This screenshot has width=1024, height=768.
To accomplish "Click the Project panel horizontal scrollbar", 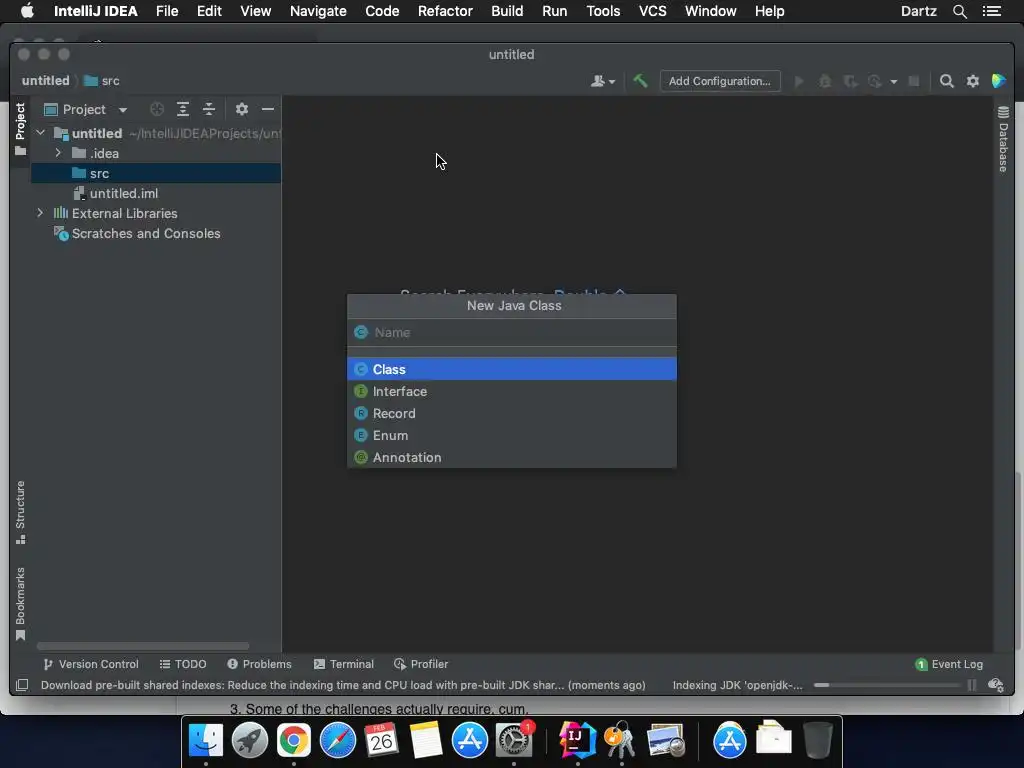I will point(143,646).
